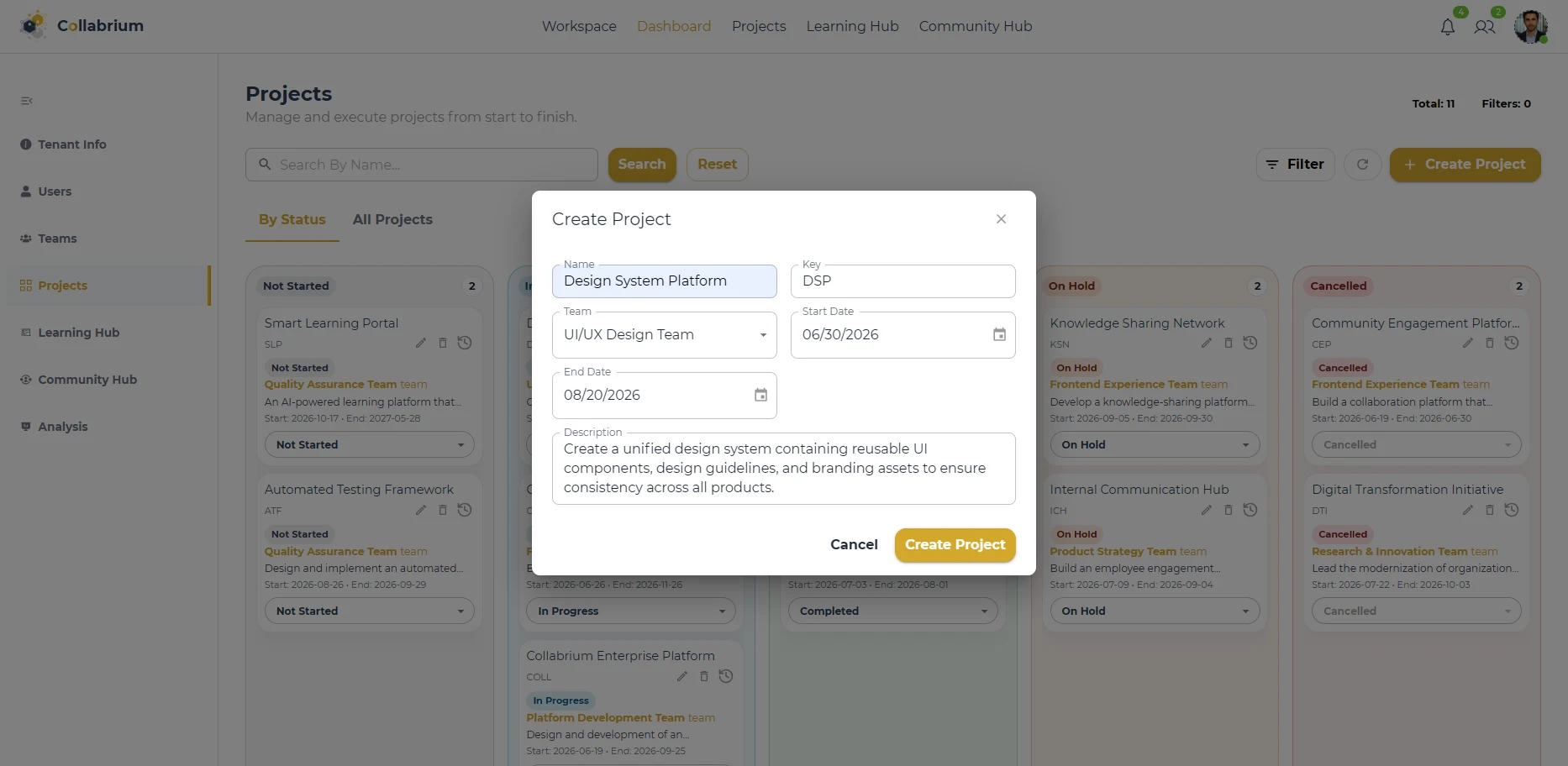Click the project Name input field
Viewport: 1568px width, 766px height.
coord(665,281)
